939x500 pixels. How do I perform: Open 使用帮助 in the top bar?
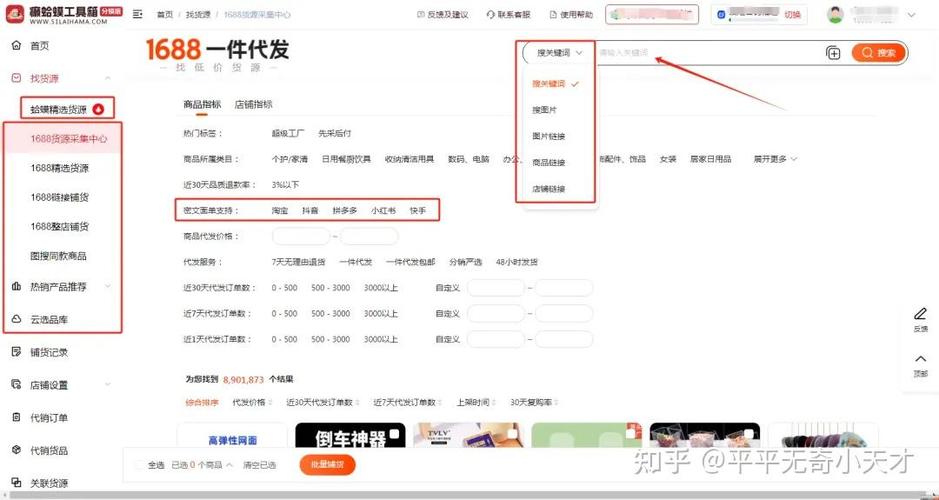coord(571,14)
